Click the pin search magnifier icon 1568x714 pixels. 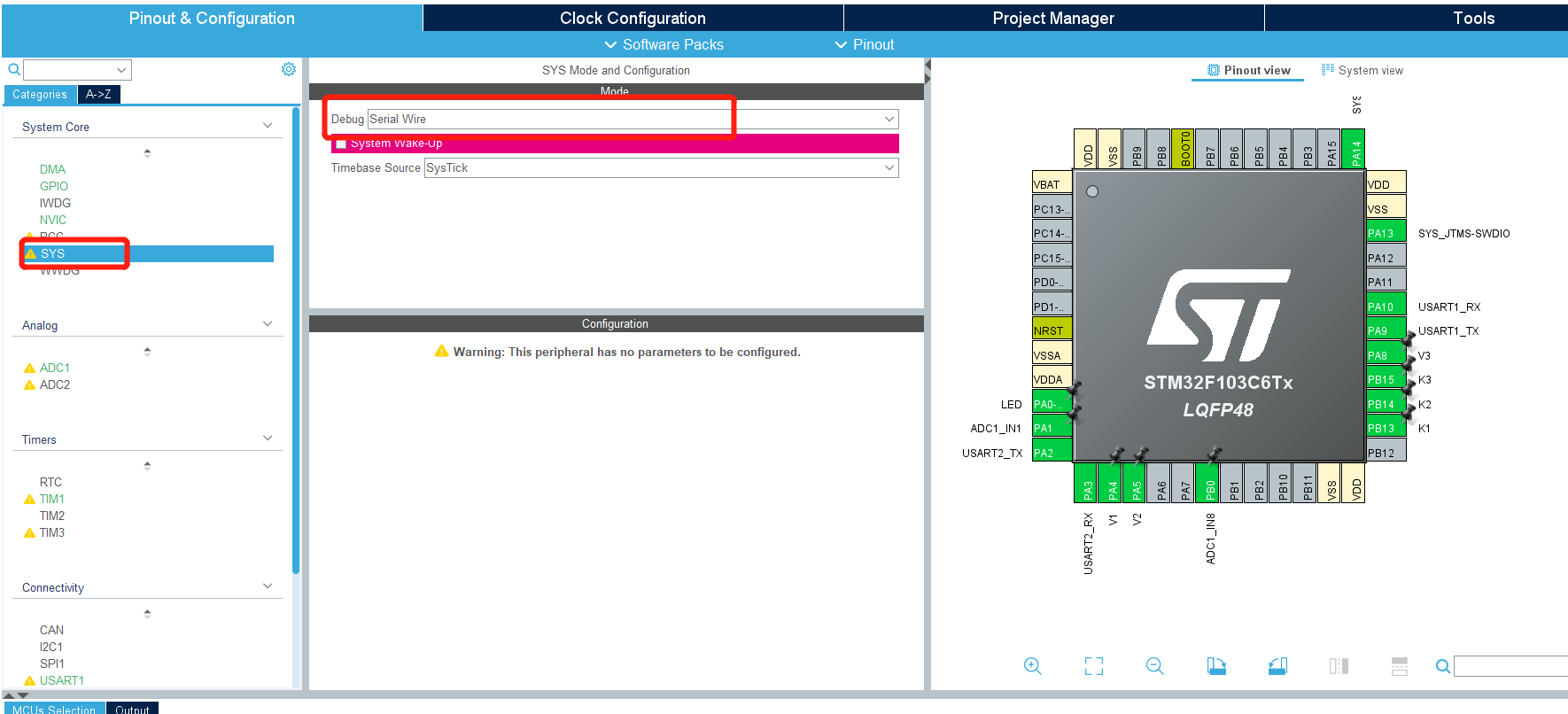1443,666
